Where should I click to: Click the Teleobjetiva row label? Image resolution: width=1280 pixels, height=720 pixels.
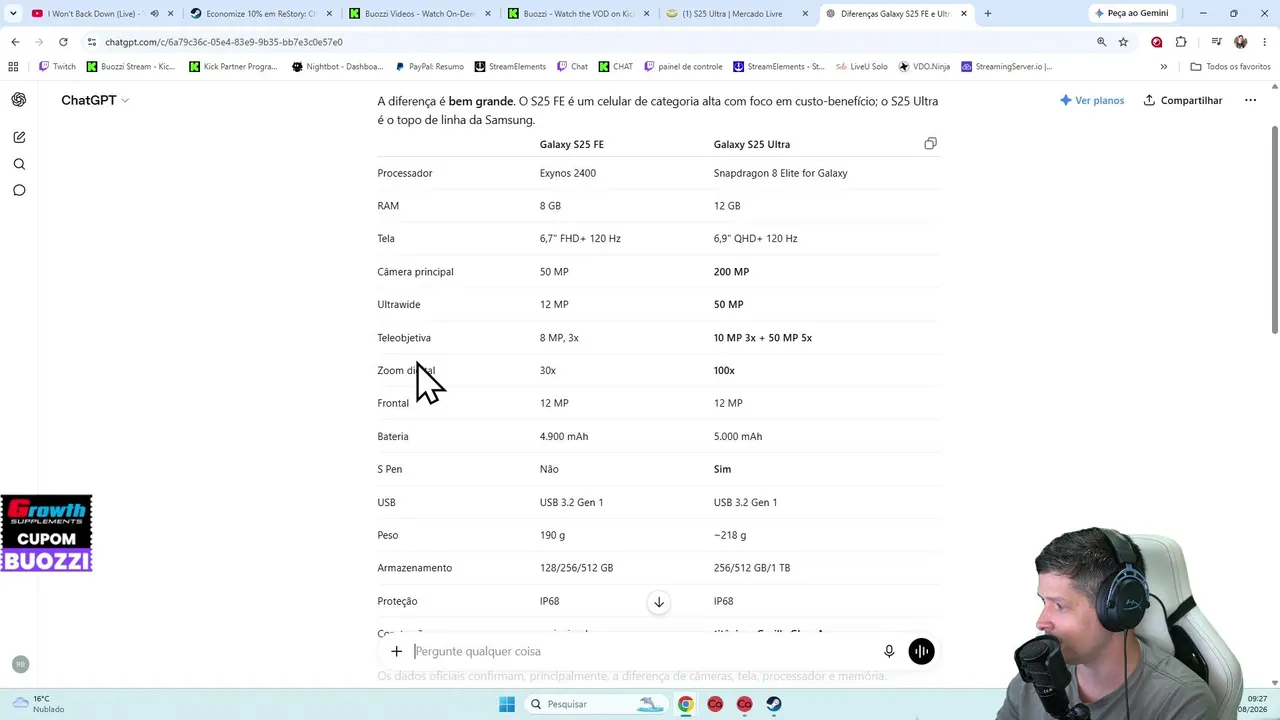404,338
